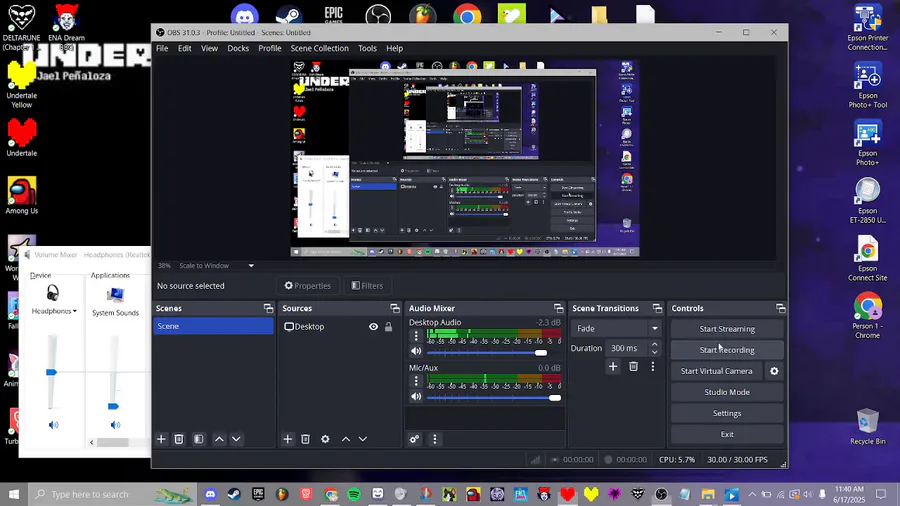The width and height of the screenshot is (900, 506).
Task: Add a new scene with plus icon
Action: click(161, 439)
